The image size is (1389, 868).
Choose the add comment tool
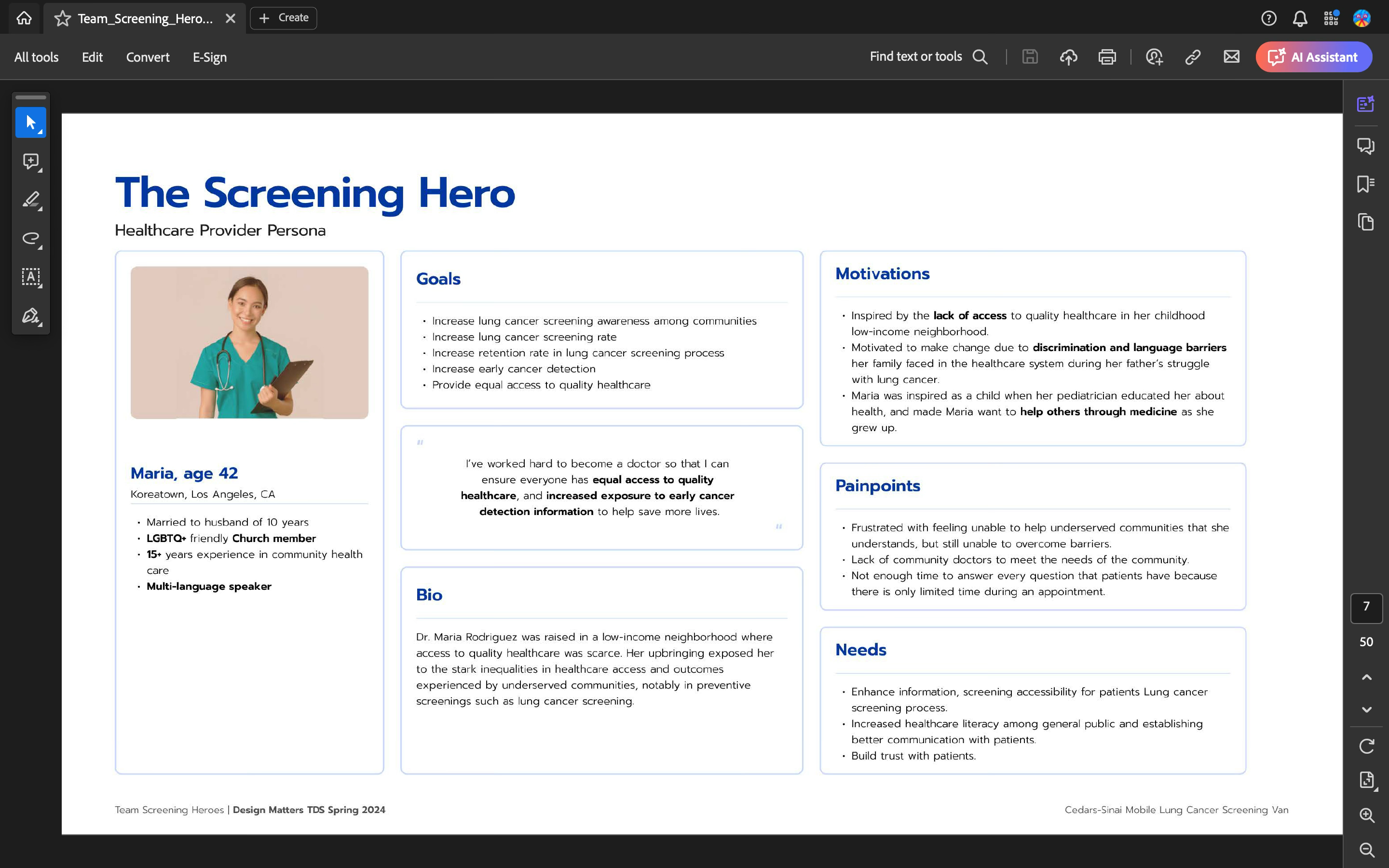coord(30,162)
